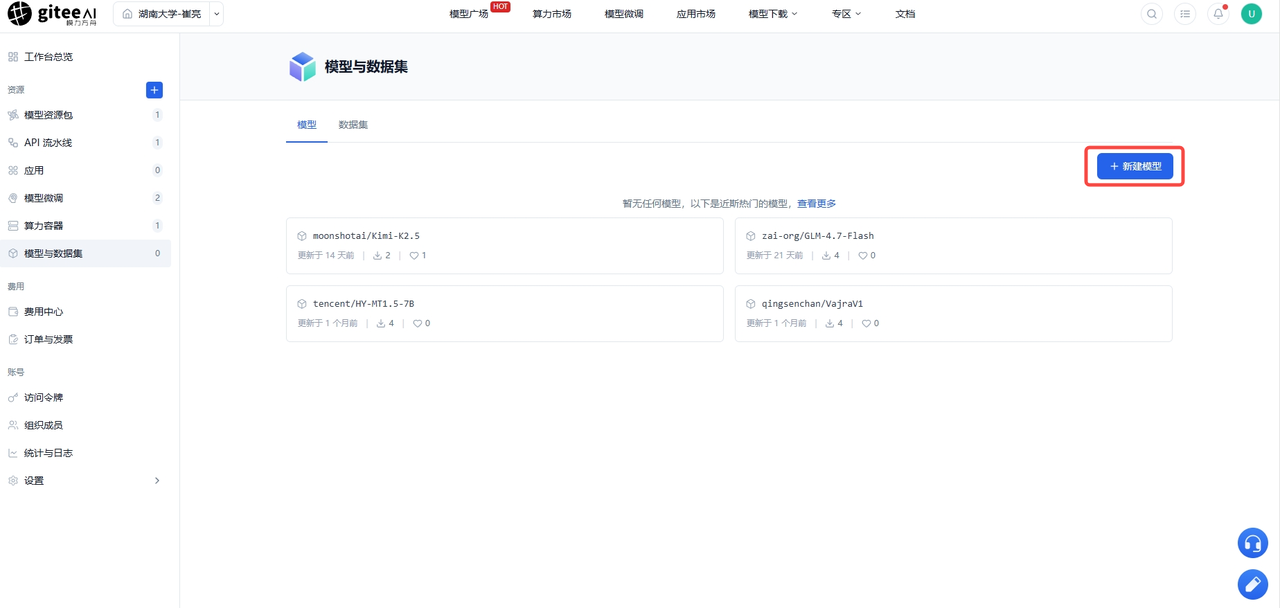
Task: Click the like heart on Kimi-K2.5 card
Action: [414, 256]
